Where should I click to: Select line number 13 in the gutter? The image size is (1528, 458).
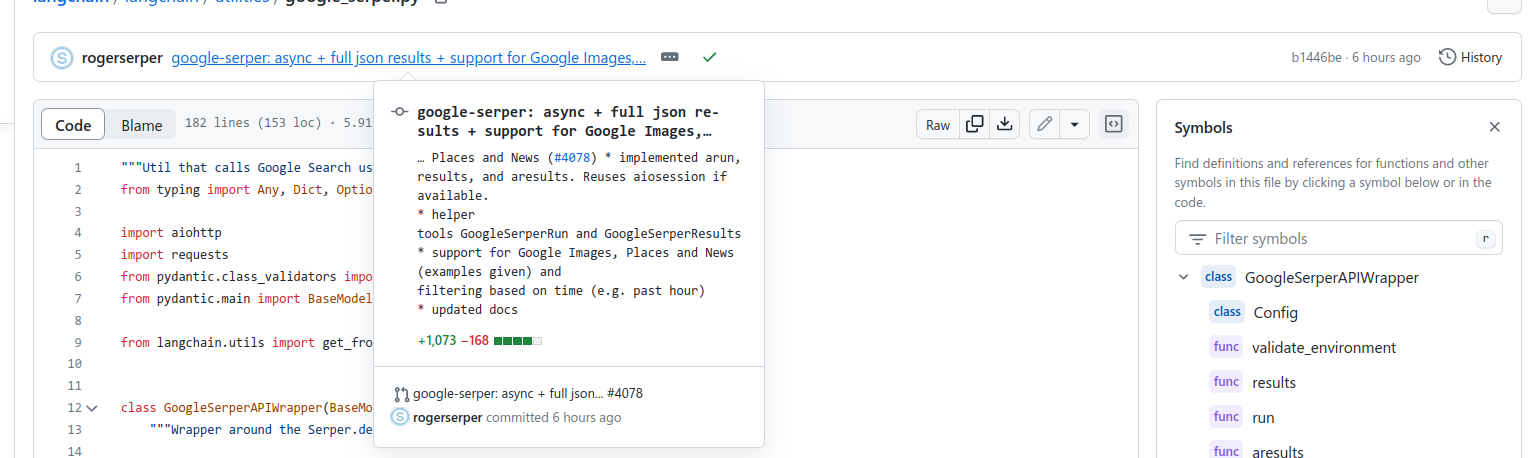click(x=74, y=430)
